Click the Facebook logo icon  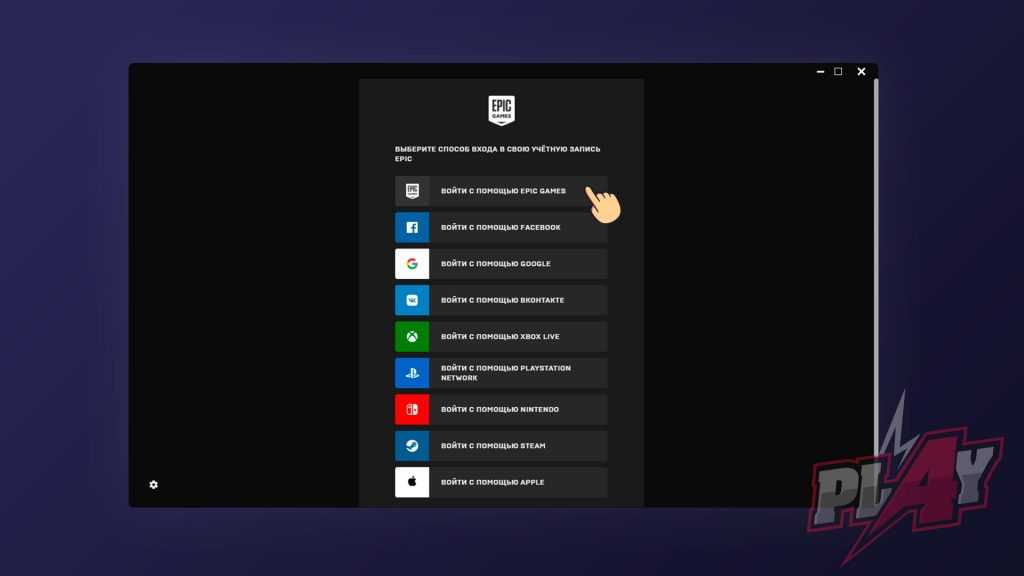[412, 227]
